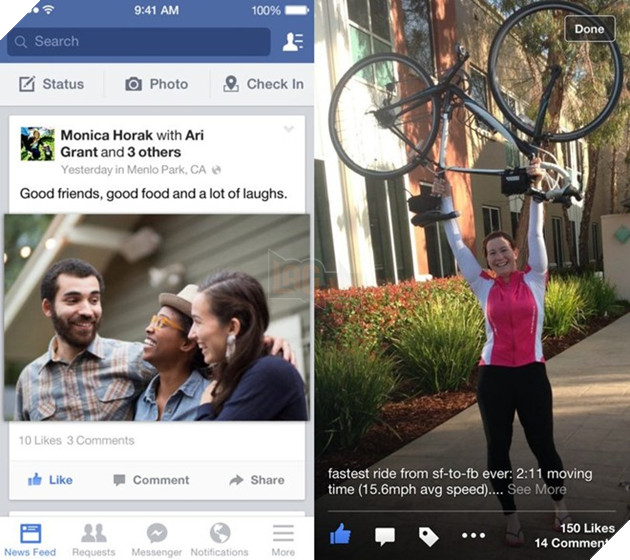Open comments bubble on bike photo
Viewport: 630px width, 560px height.
point(385,536)
